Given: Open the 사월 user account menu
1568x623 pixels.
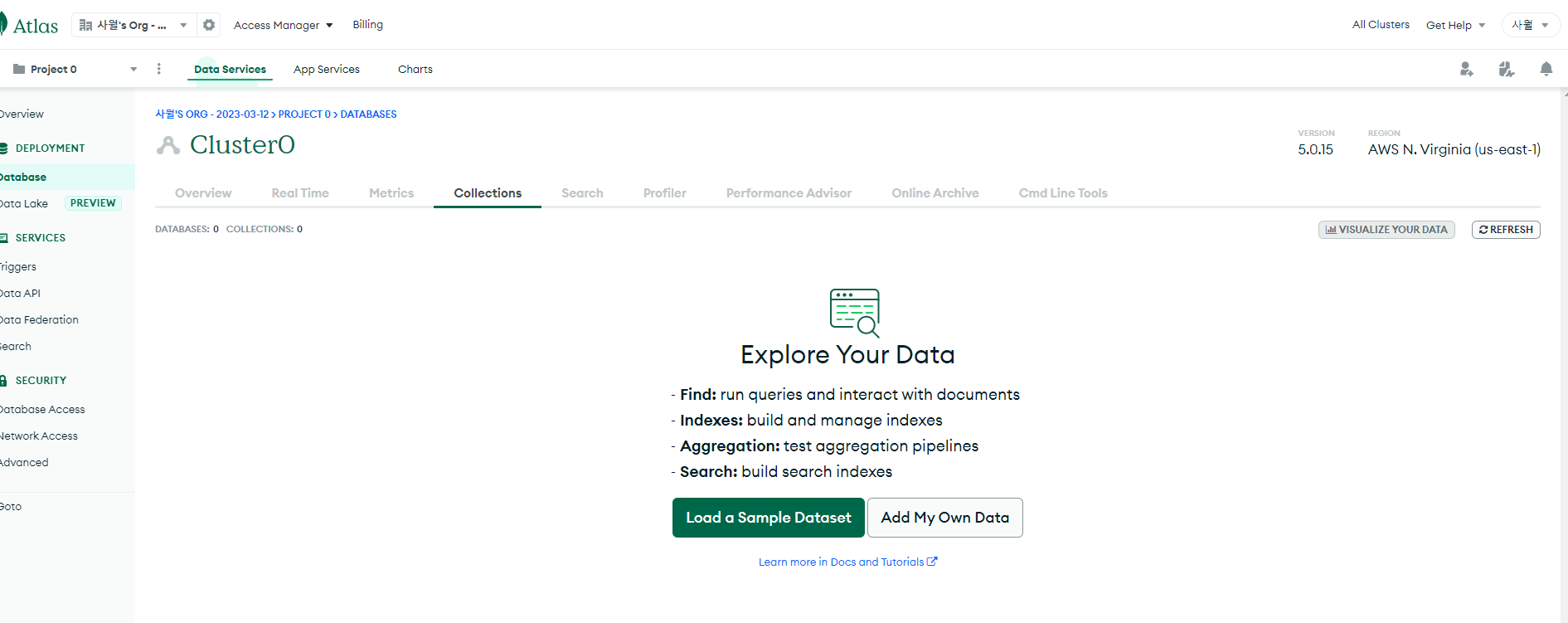Looking at the screenshot, I should [x=1531, y=25].
